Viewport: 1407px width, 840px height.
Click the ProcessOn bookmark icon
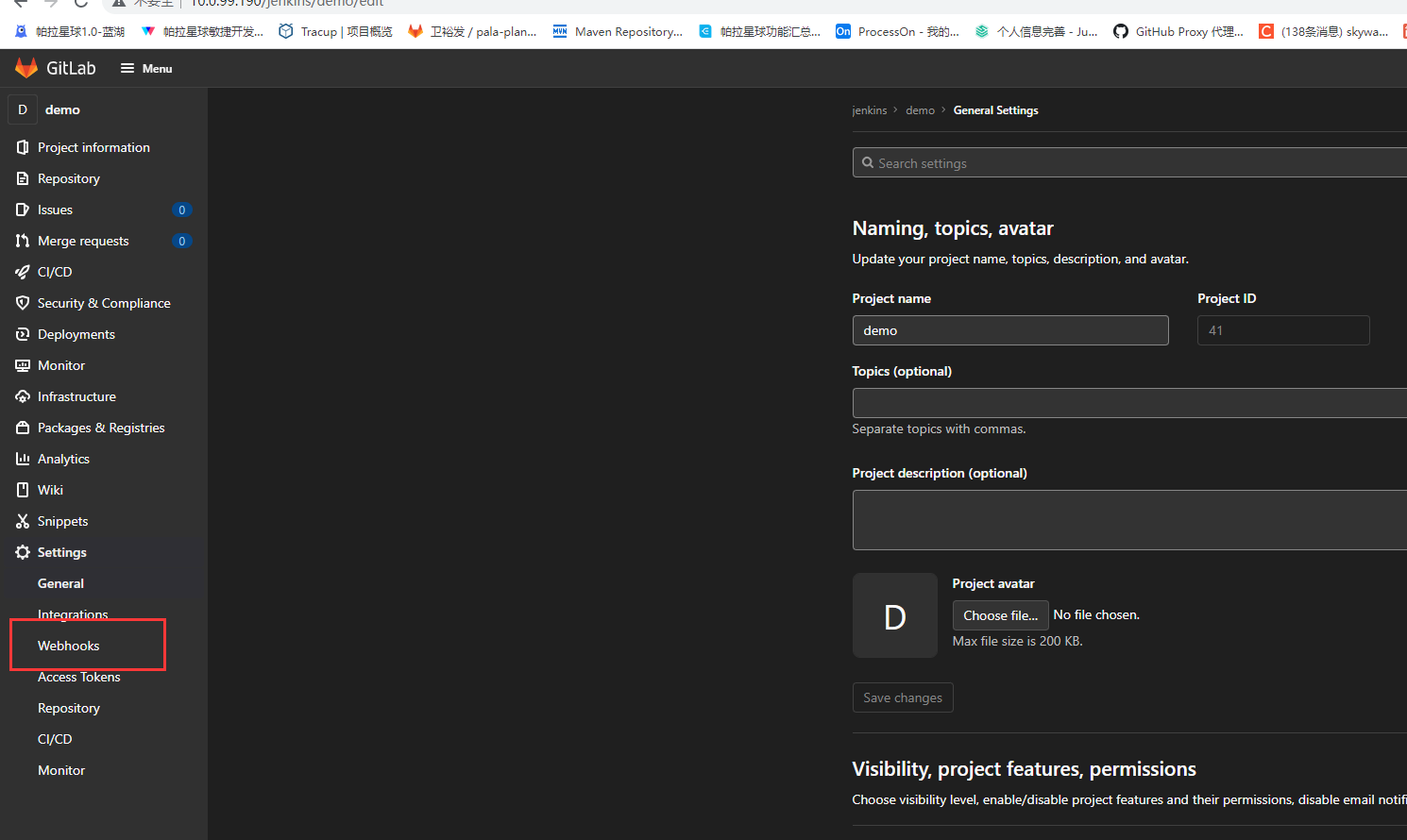(x=843, y=31)
